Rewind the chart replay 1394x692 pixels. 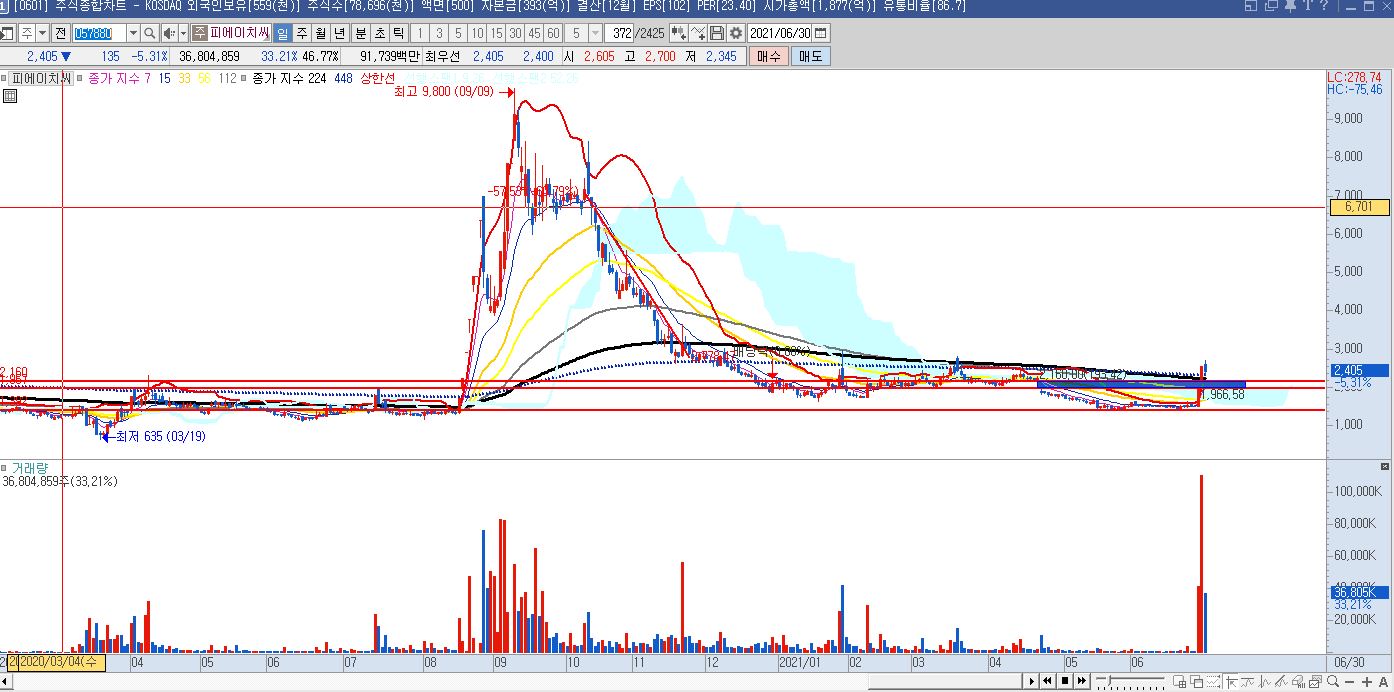[1047, 681]
